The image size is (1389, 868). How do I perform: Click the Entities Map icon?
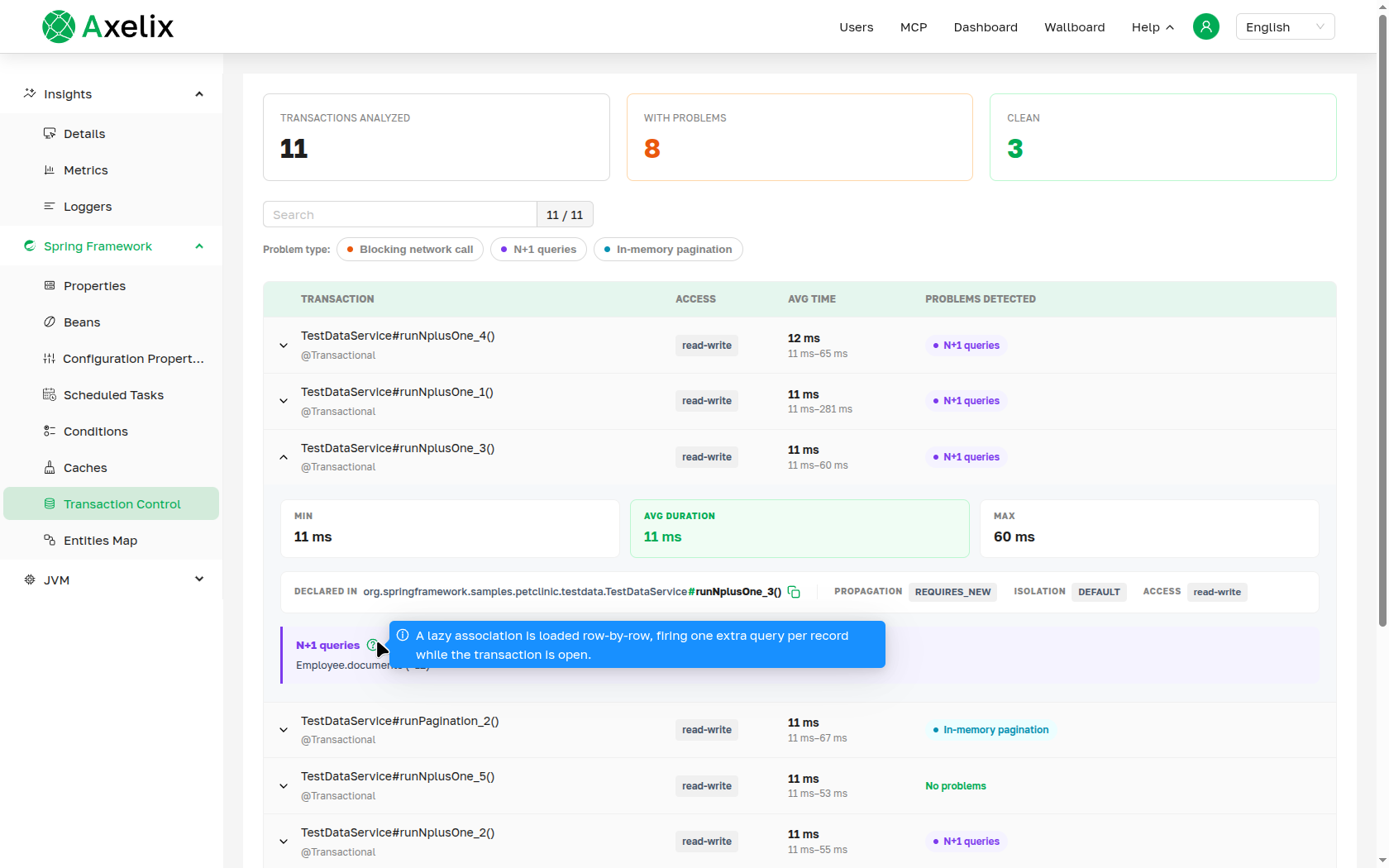pyautogui.click(x=50, y=540)
